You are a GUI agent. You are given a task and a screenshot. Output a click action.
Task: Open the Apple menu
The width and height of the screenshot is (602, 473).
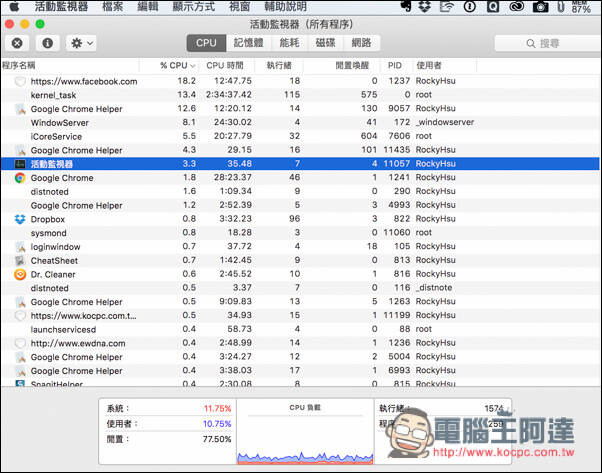pyautogui.click(x=14, y=7)
